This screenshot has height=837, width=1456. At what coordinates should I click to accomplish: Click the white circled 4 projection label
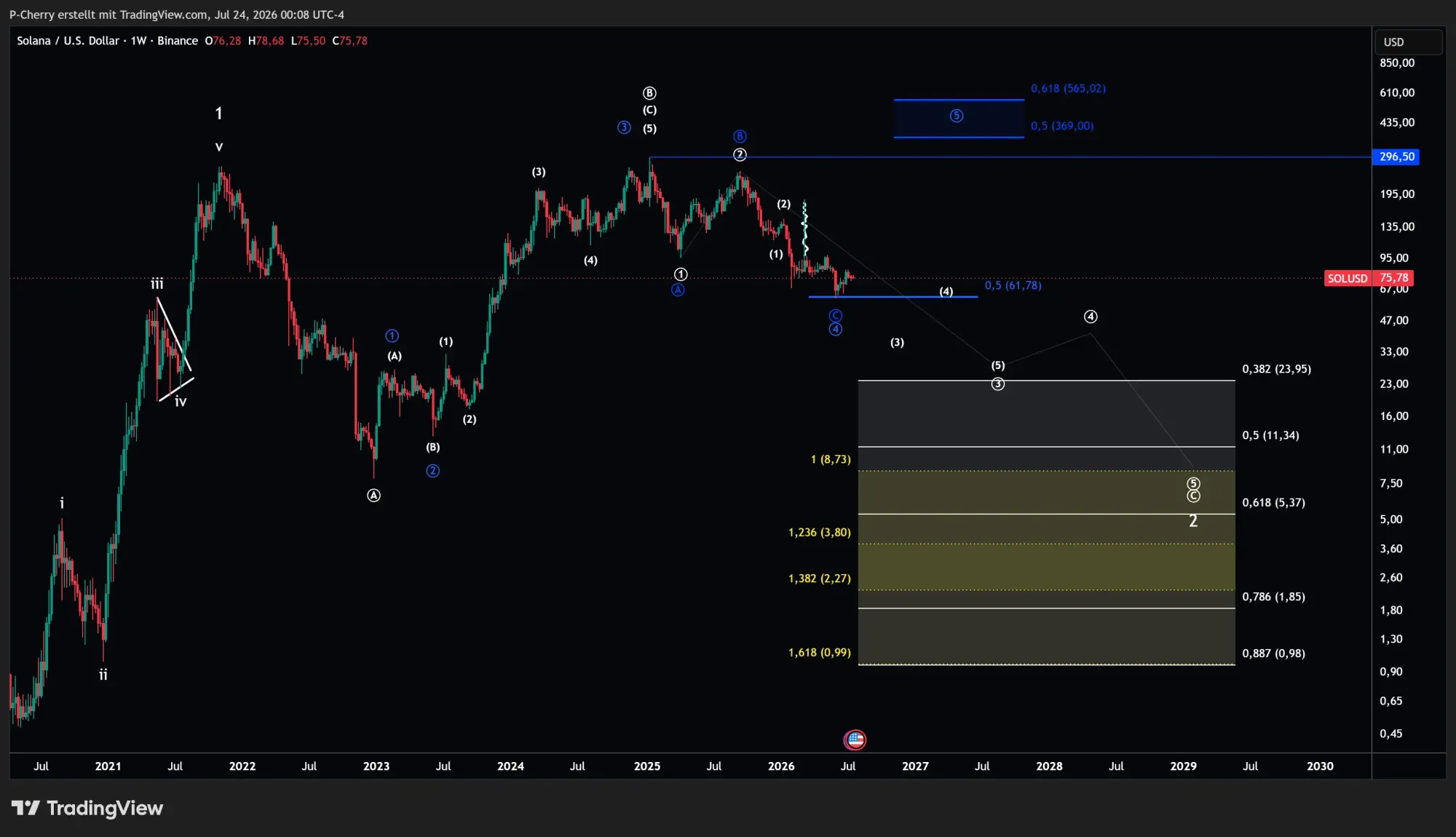point(1091,317)
